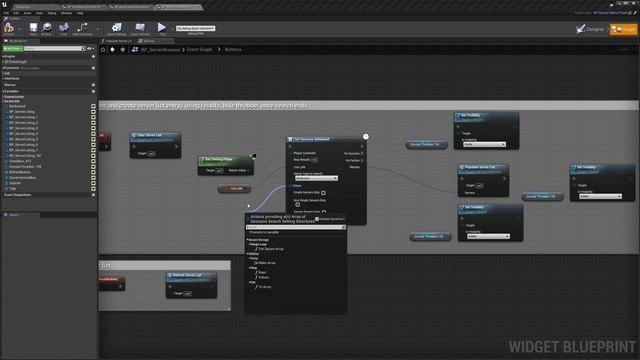Open the View menu
The width and height of the screenshot is (640, 360).
(x=39, y=13)
